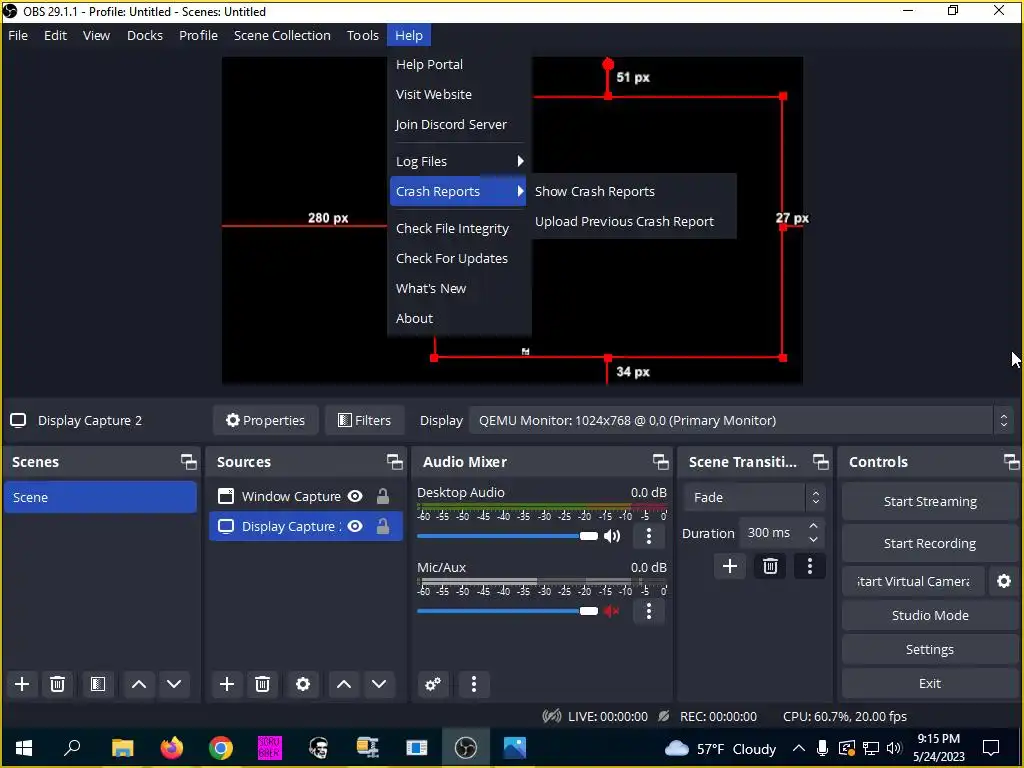Open Settings from Controls panel

point(930,649)
